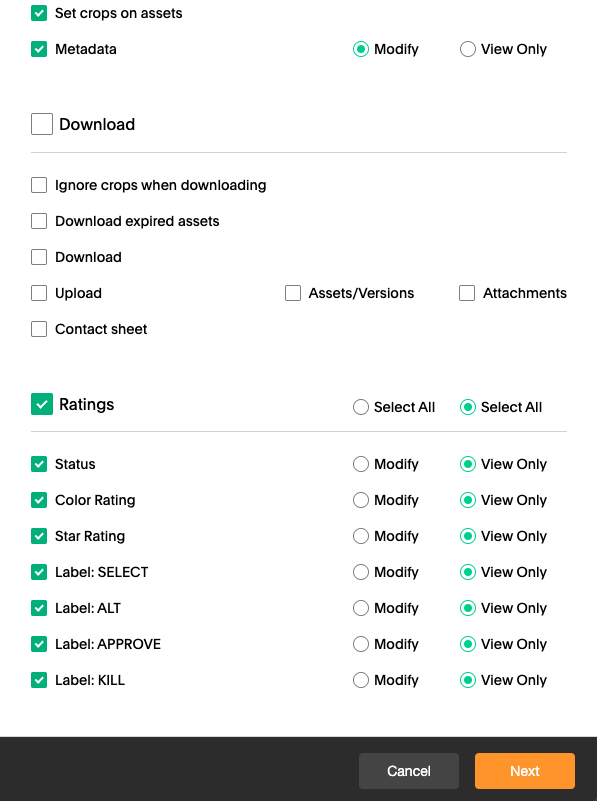Set Color Rating to View Only
Viewport: 597px width, 801px height.
pyautogui.click(x=467, y=500)
